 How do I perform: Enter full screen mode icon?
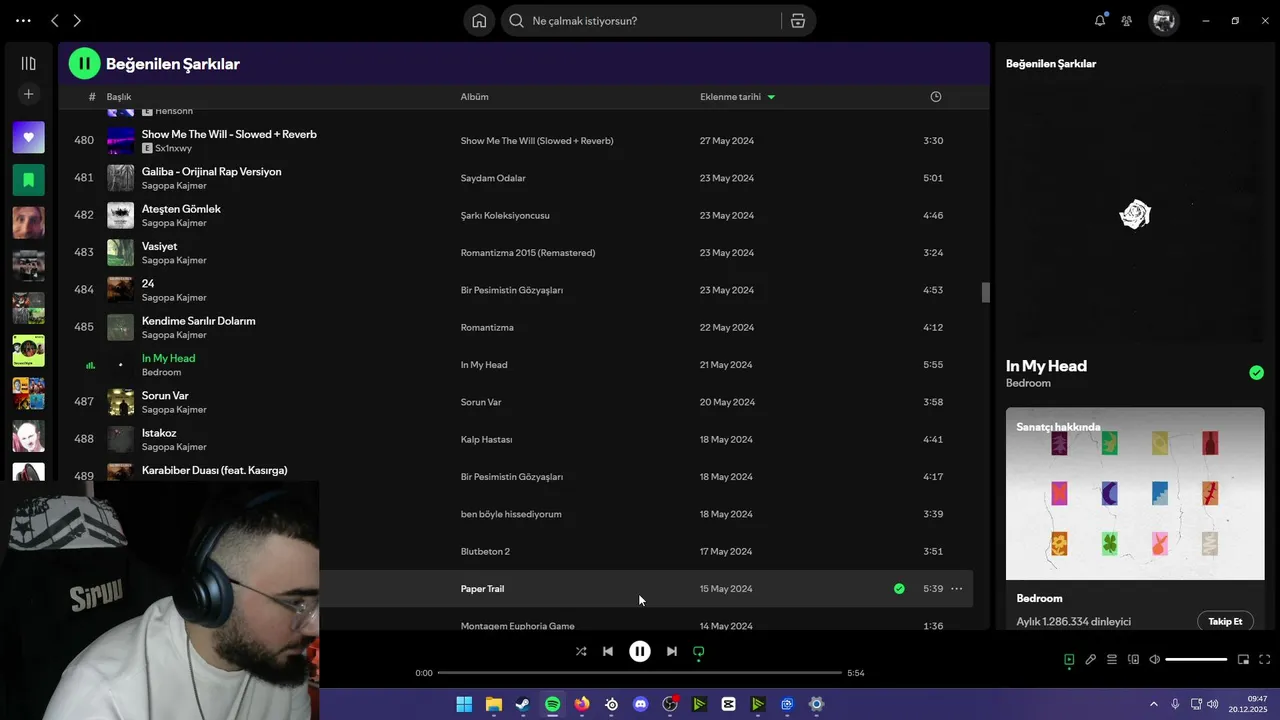tap(1265, 660)
